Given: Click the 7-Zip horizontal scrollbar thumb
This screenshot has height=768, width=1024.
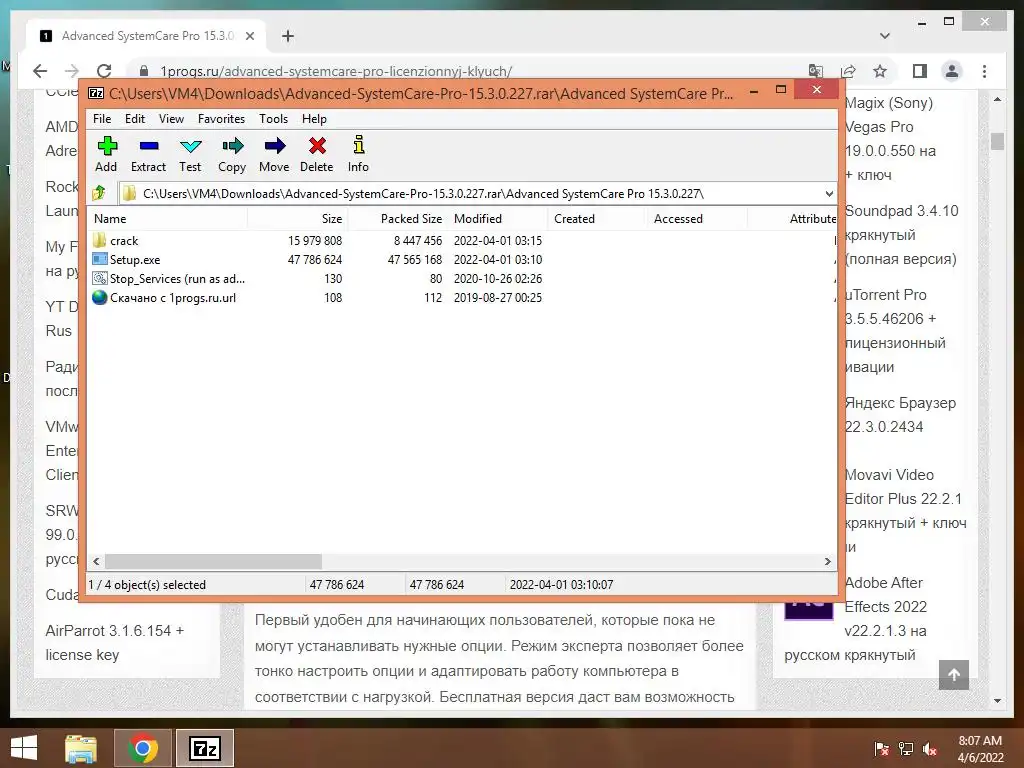Looking at the screenshot, I should [214, 562].
